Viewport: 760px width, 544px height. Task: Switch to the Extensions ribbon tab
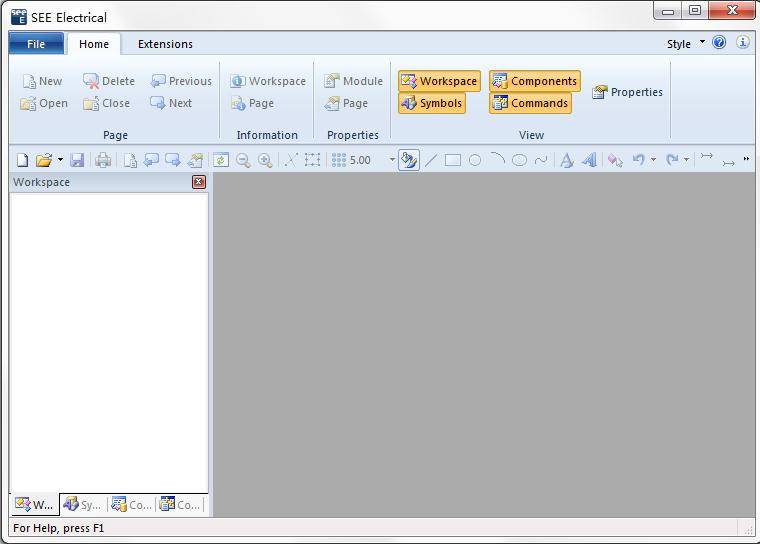[x=165, y=44]
